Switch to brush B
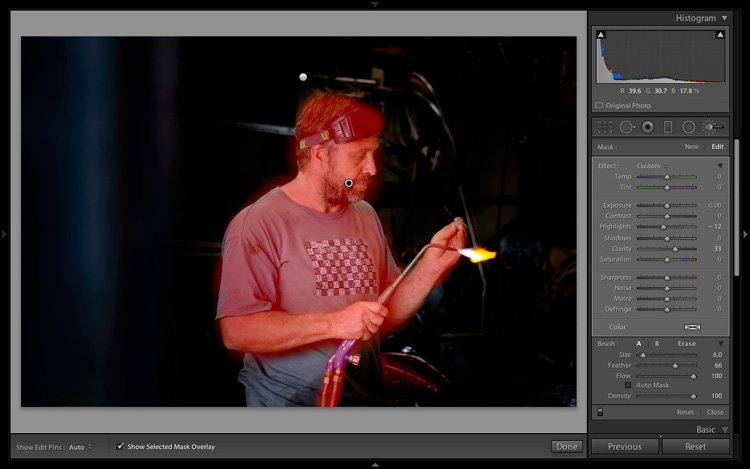Viewport: 750px width, 469px height. click(656, 343)
